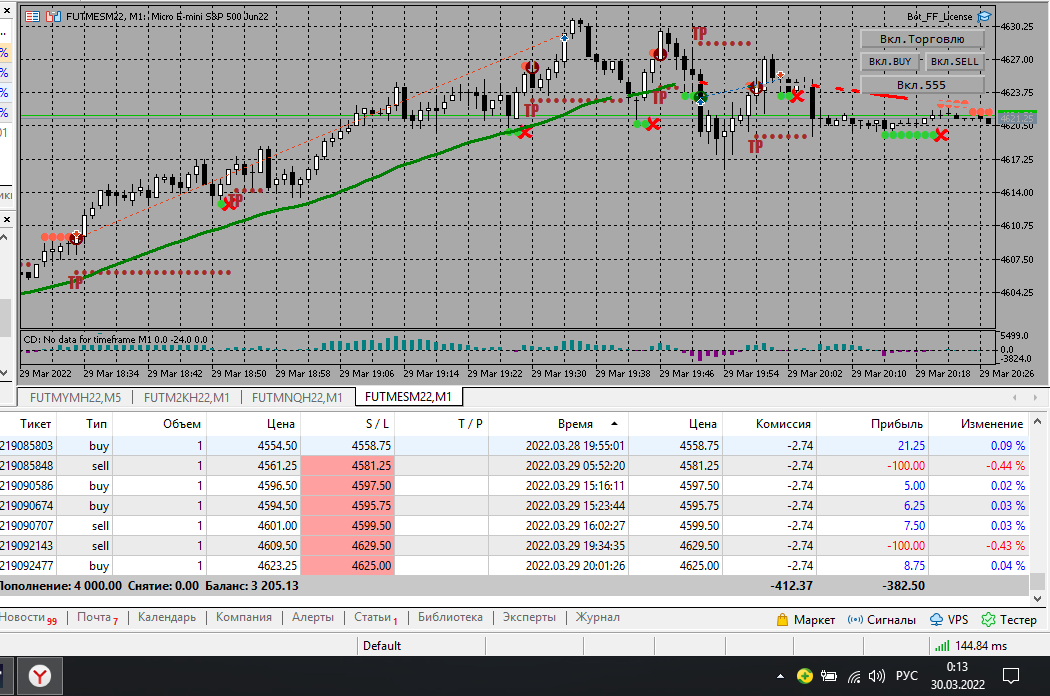Open the volume speaker icon
The image size is (1050, 696).
(x=877, y=677)
